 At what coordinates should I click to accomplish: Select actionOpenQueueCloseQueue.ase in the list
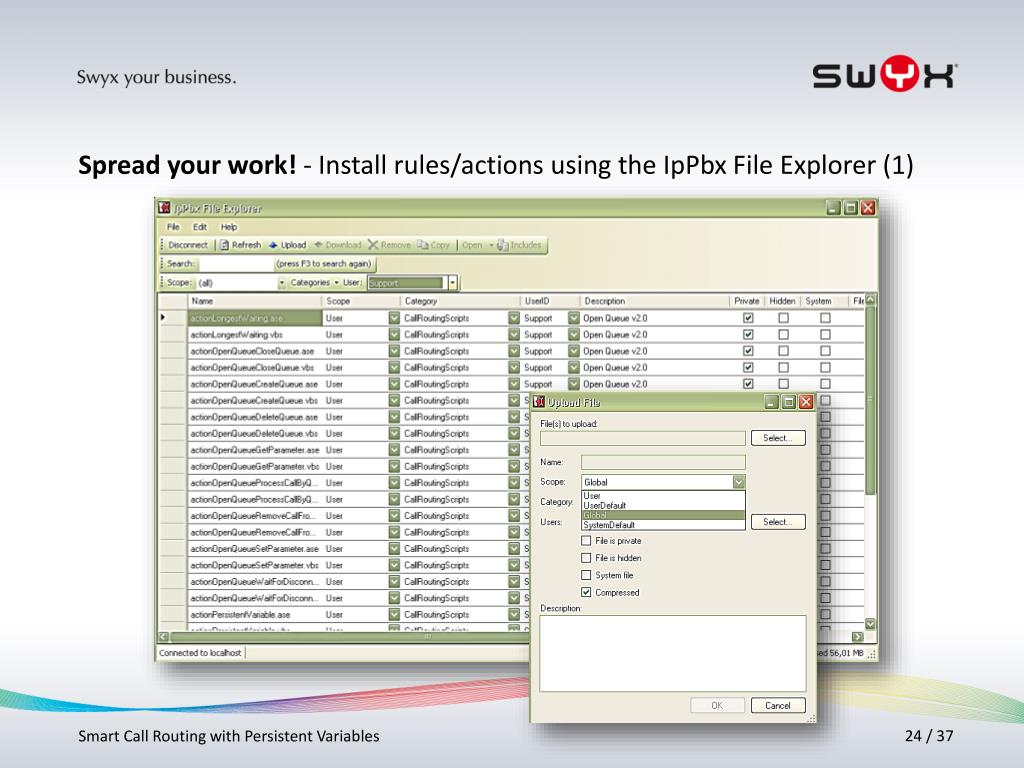(x=255, y=351)
